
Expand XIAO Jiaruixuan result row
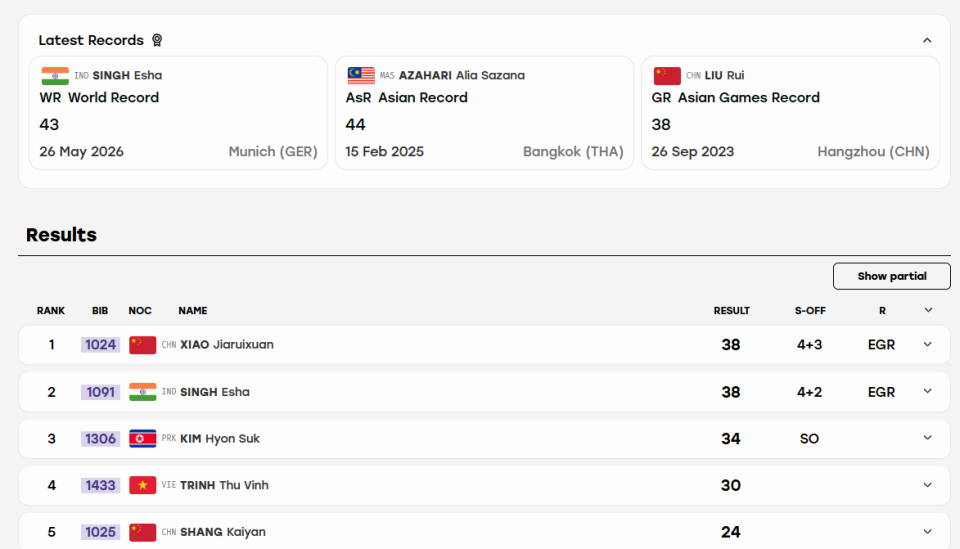click(928, 345)
